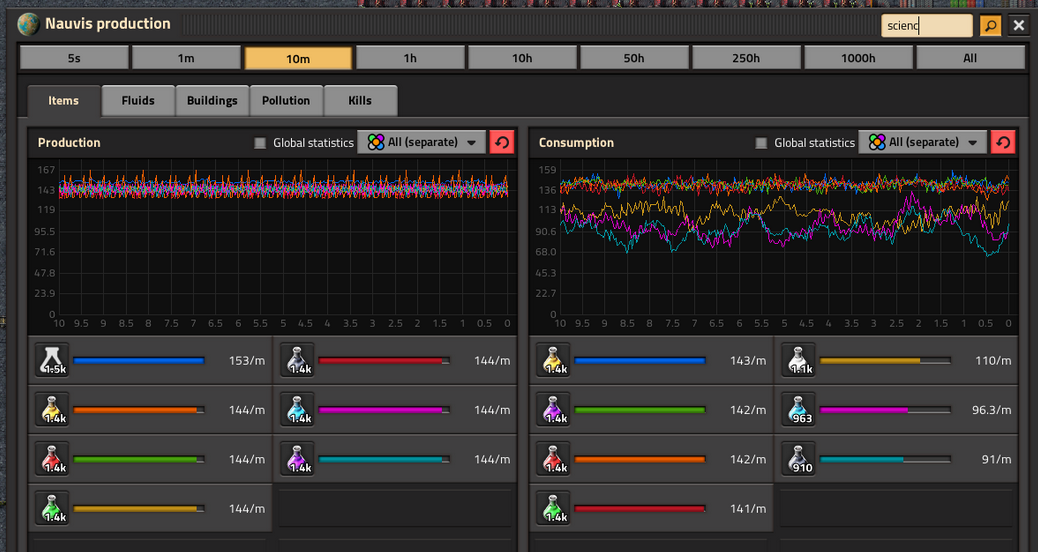Screen dimensions: 1038x552
Task: Select the 10m time range
Action: [298, 58]
